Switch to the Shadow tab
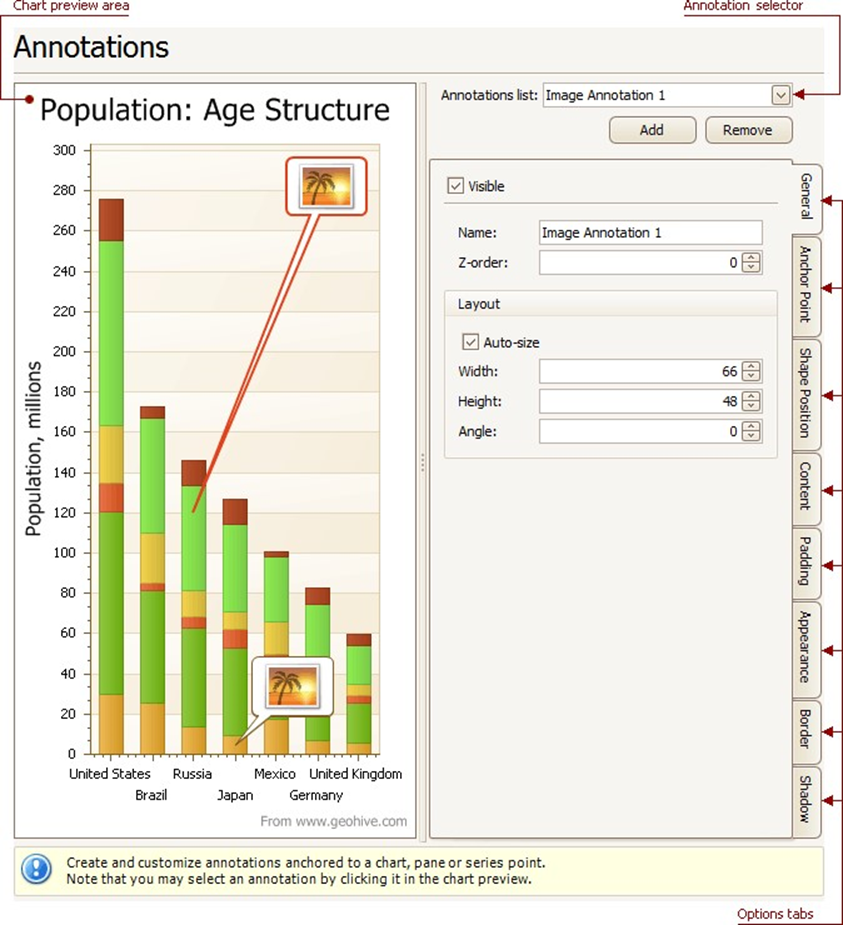 click(806, 802)
